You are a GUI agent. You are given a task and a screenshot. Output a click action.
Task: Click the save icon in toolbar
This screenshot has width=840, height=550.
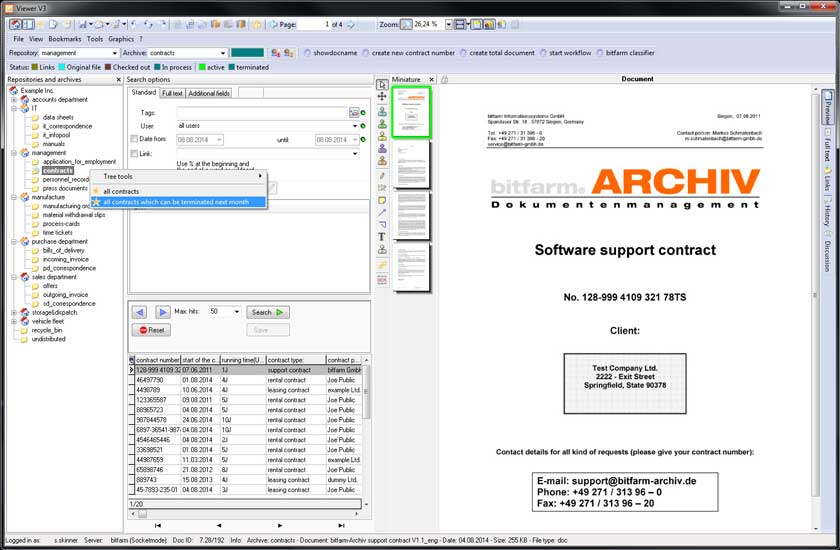82,25
